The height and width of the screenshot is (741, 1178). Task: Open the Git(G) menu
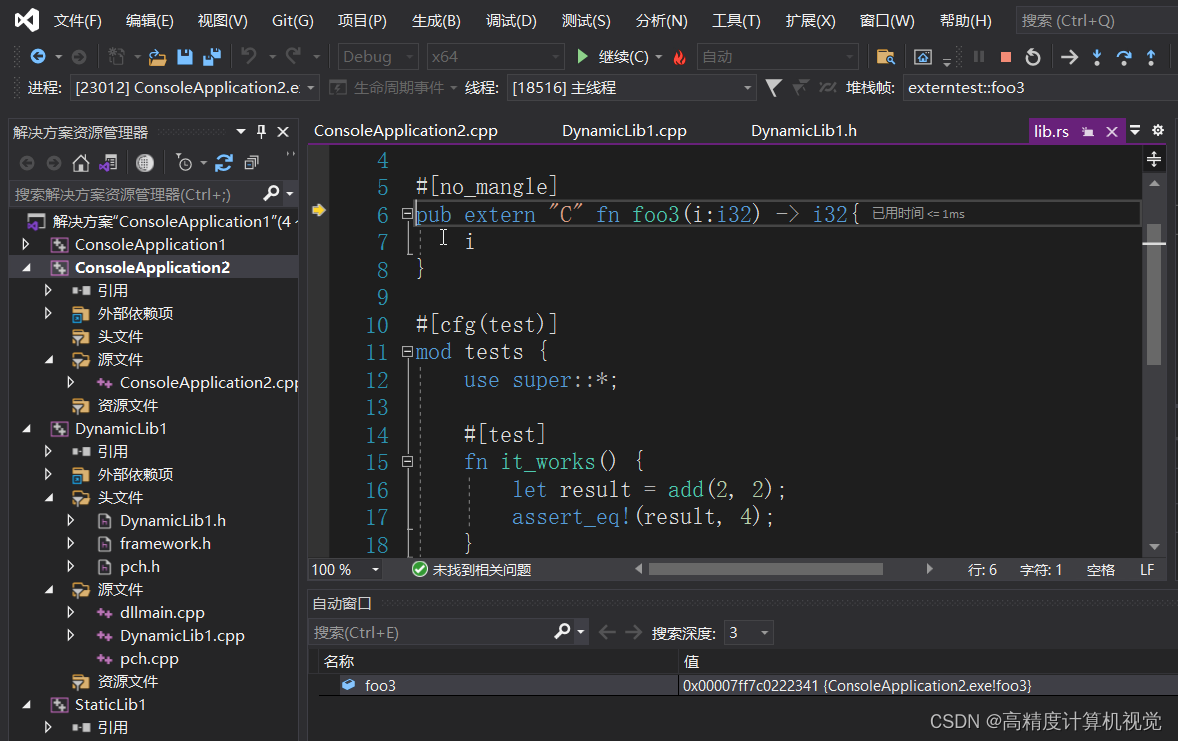292,21
